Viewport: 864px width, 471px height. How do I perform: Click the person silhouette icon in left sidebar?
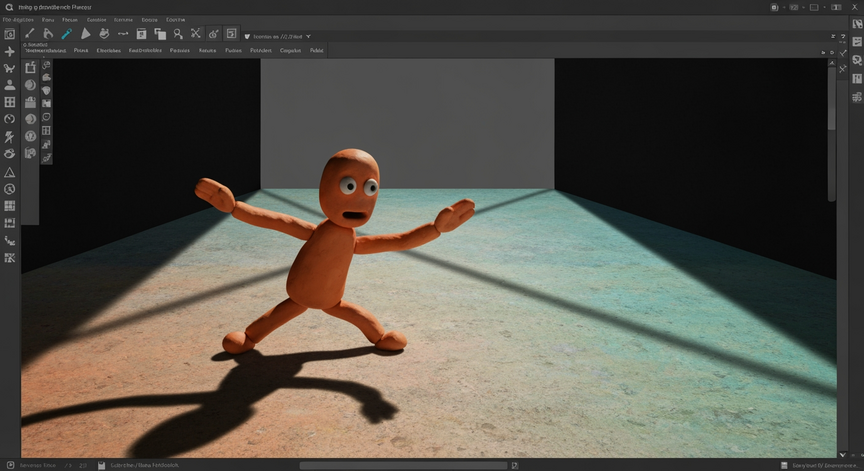point(9,85)
